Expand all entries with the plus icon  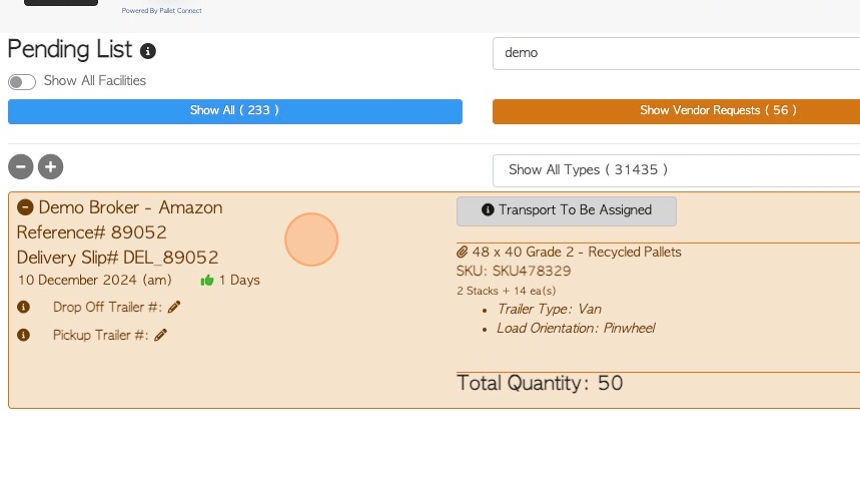50,167
